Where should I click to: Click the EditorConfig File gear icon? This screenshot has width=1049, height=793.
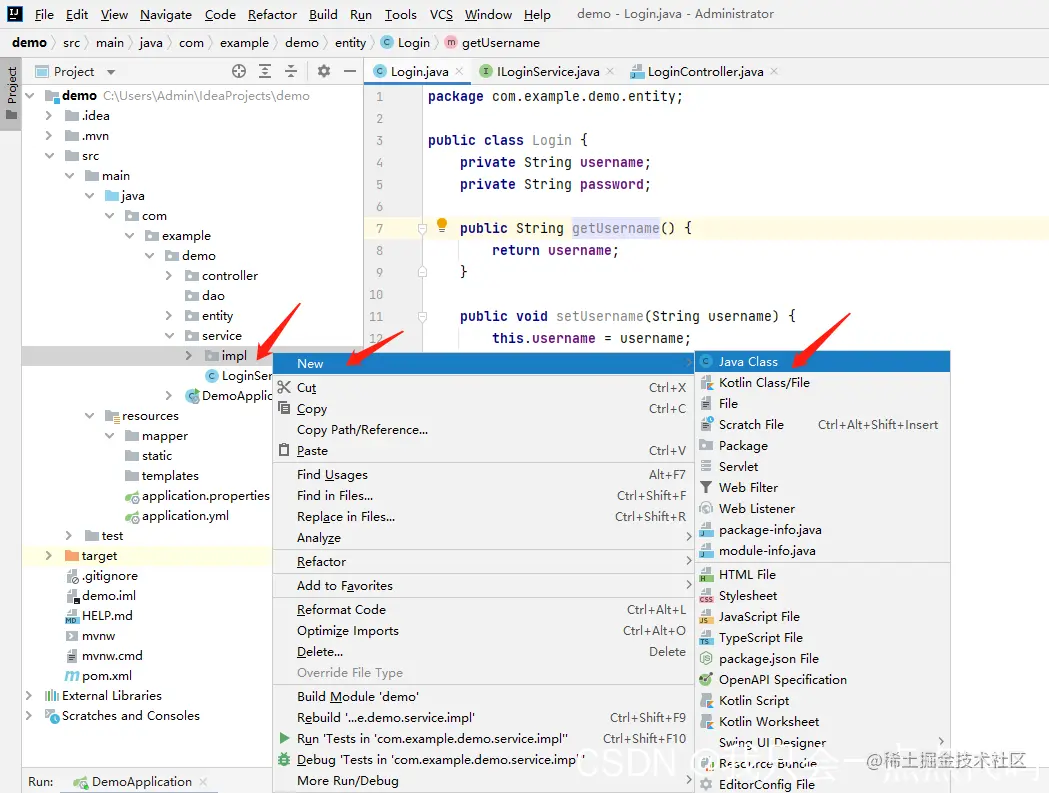pyautogui.click(x=706, y=784)
